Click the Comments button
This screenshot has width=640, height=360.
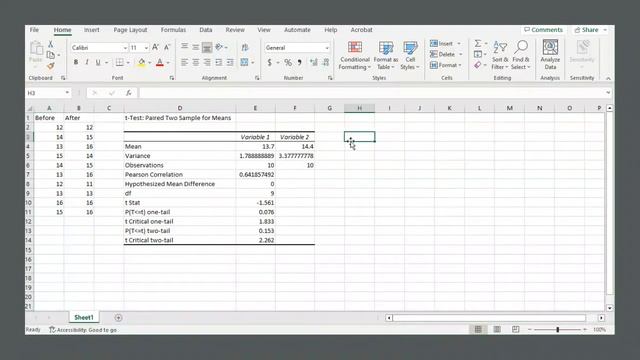(x=543, y=30)
